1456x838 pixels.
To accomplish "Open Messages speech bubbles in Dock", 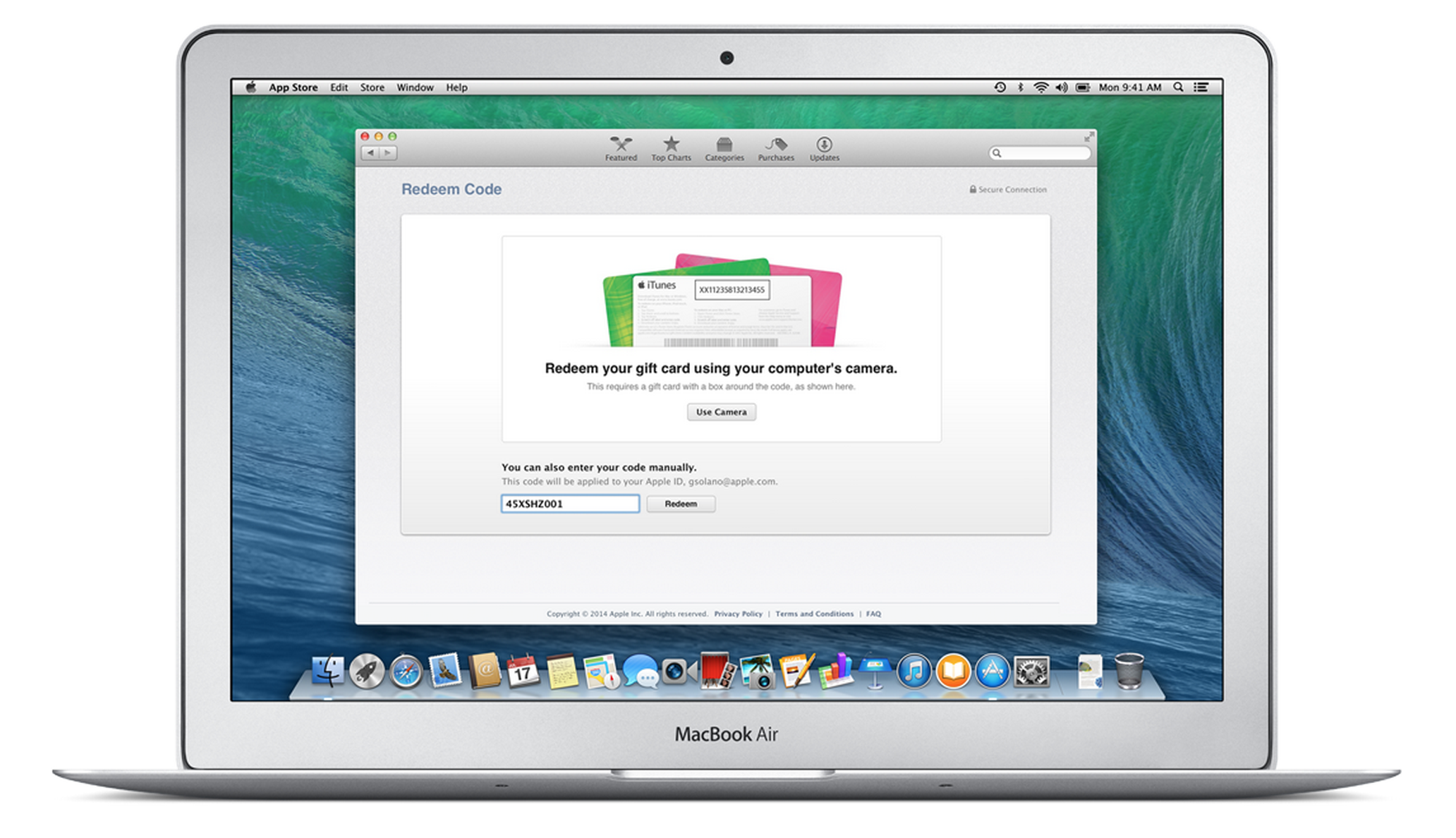I will [641, 672].
